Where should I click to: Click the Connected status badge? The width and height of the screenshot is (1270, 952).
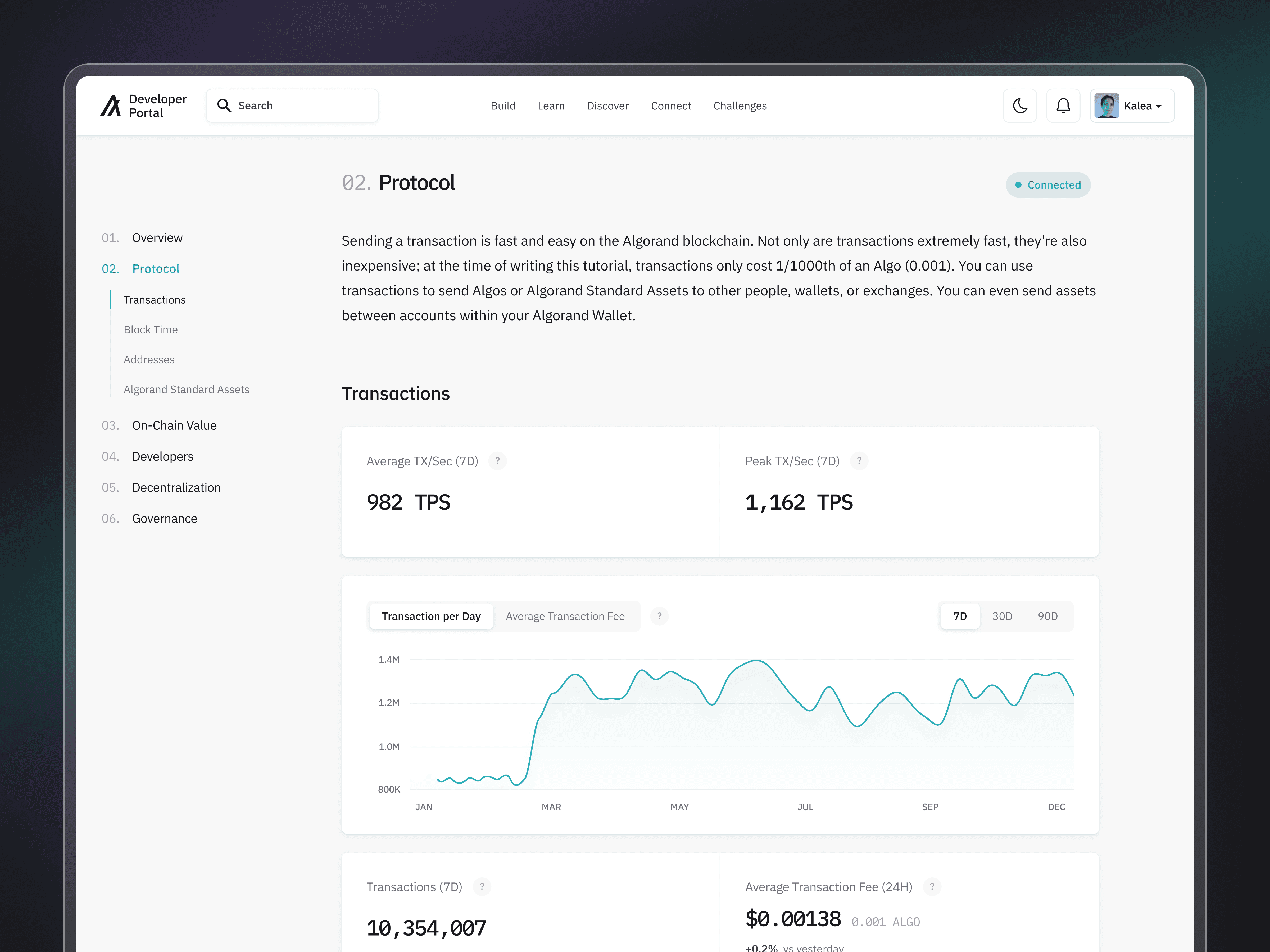point(1048,185)
